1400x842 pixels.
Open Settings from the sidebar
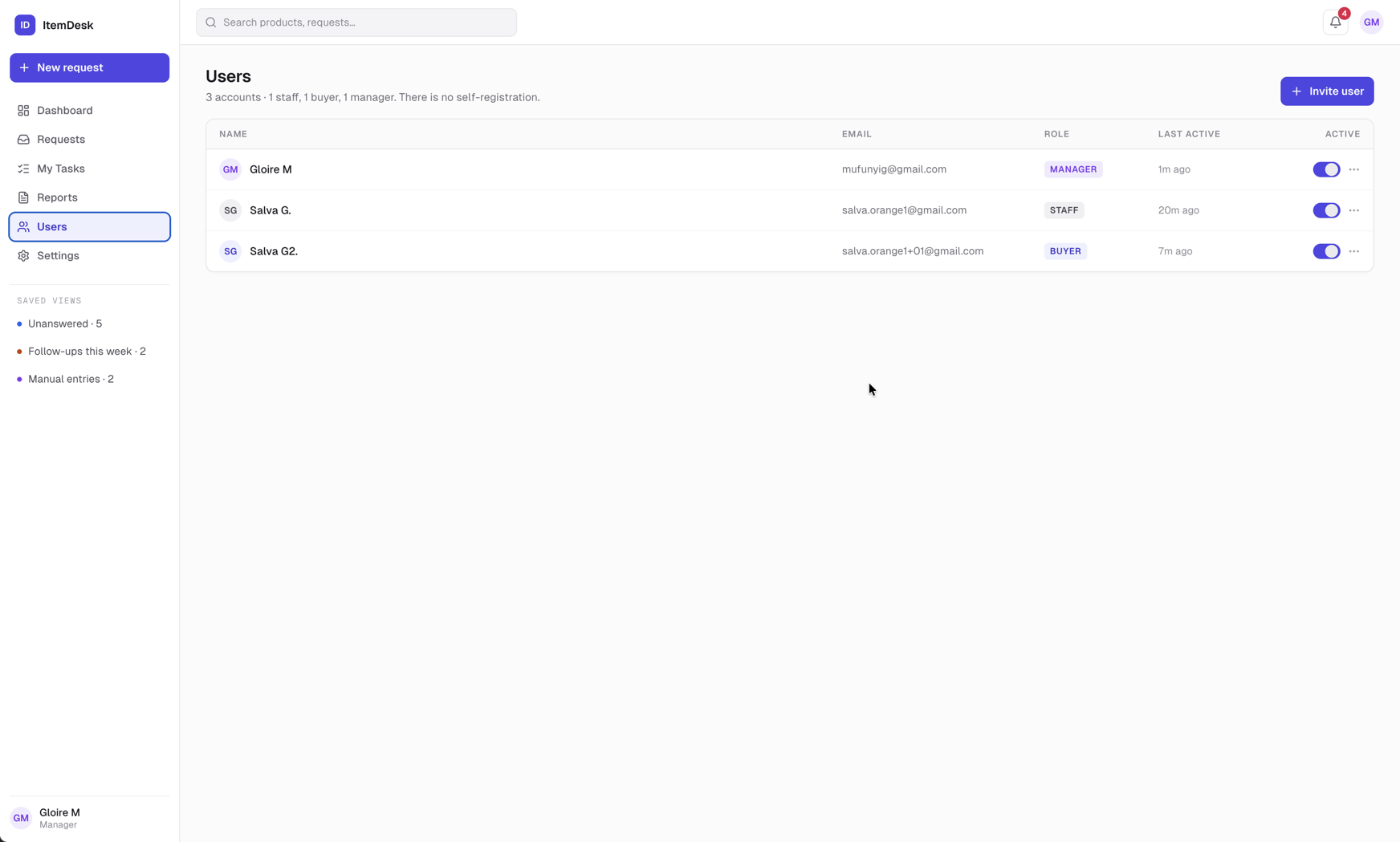[x=89, y=256]
